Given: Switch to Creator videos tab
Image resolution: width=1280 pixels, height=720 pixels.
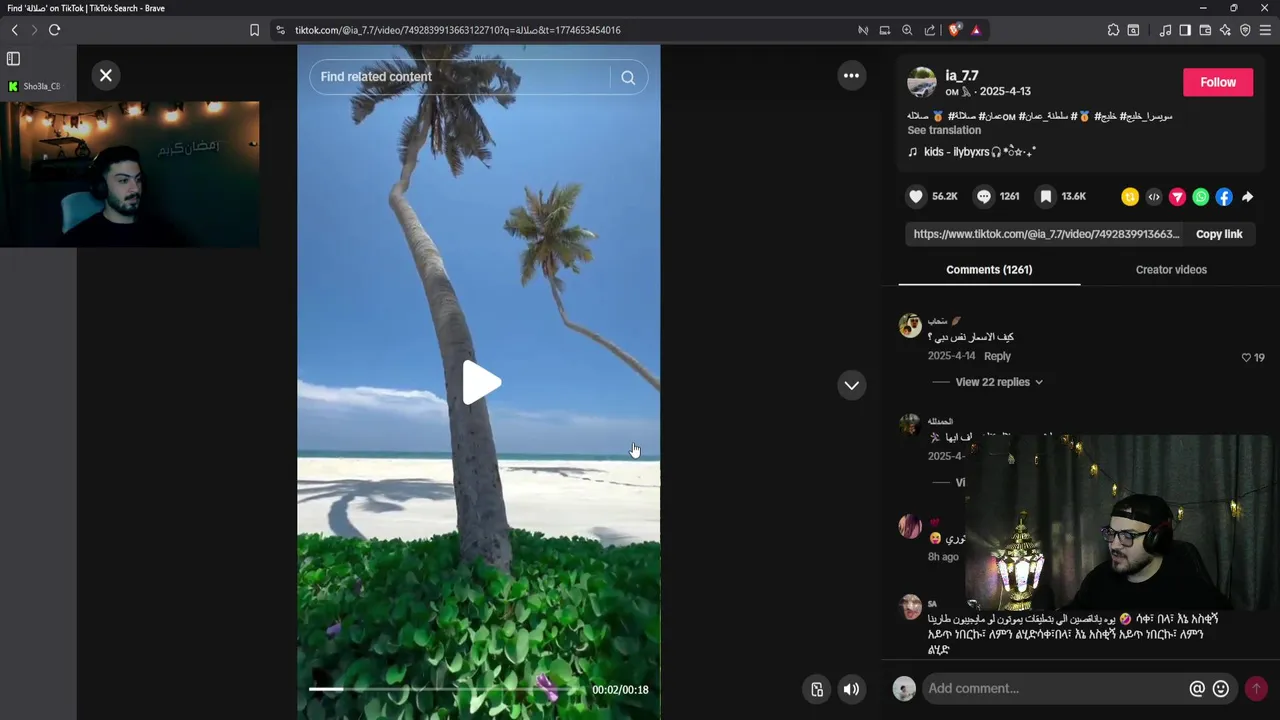Looking at the screenshot, I should (1171, 270).
